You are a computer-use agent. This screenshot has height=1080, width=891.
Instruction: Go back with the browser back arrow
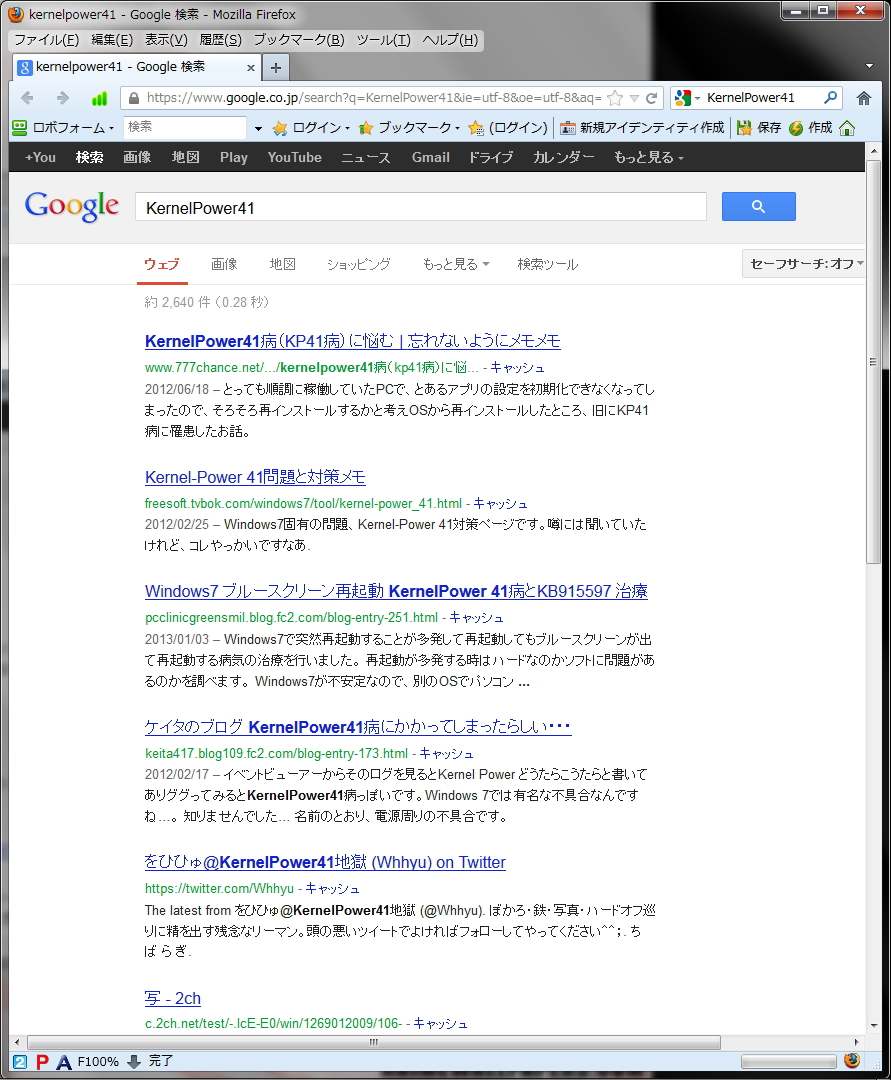[28, 98]
